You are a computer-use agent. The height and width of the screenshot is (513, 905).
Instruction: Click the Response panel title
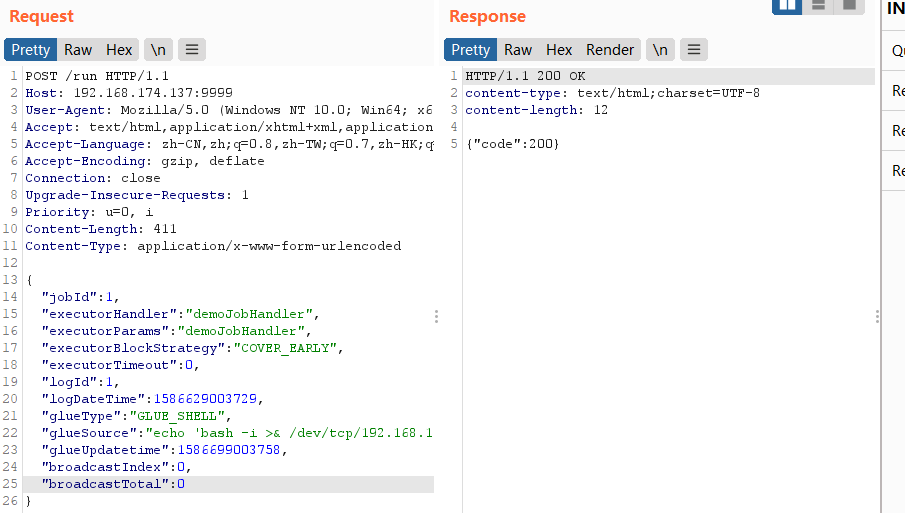[487, 16]
